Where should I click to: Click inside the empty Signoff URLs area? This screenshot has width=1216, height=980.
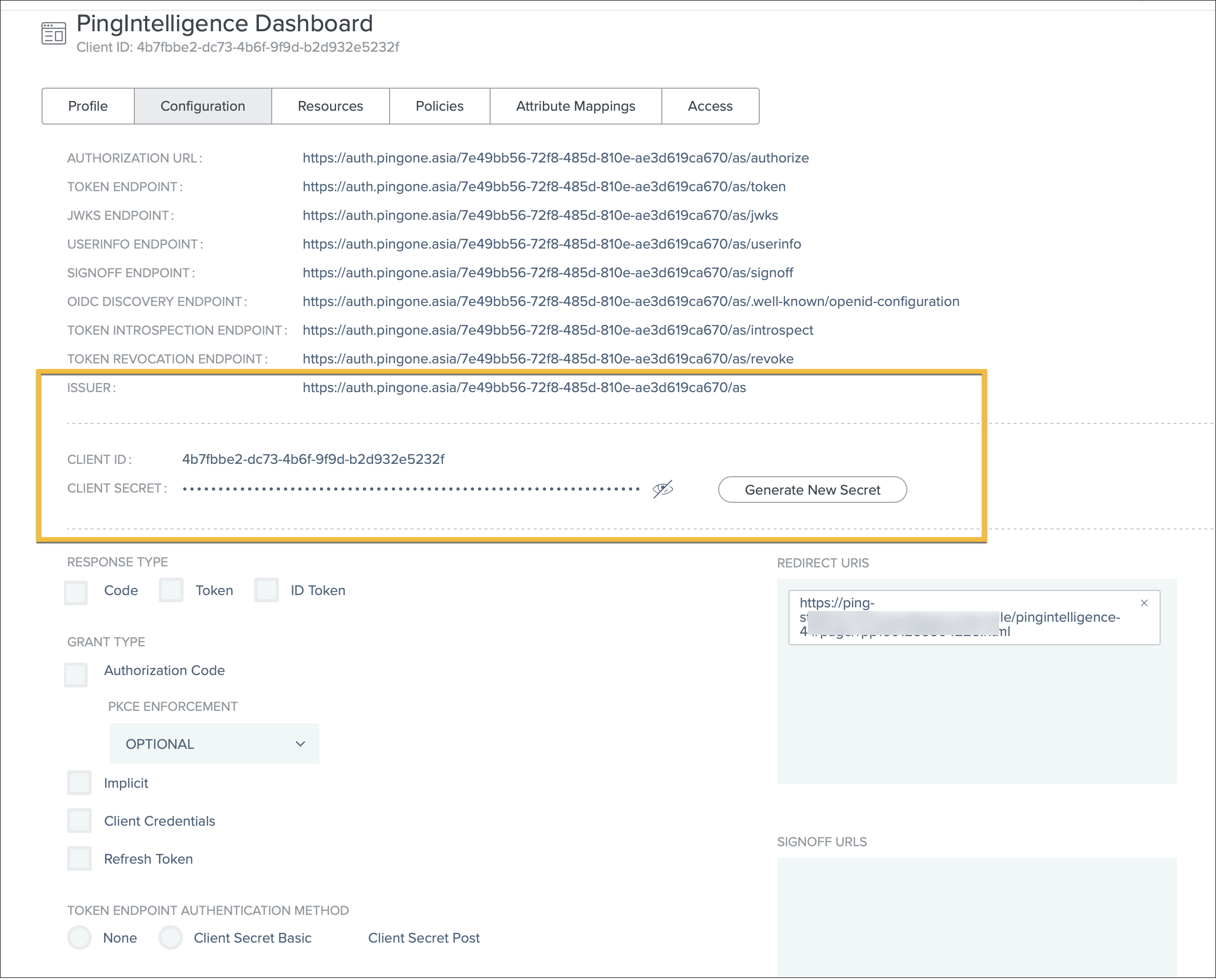pyautogui.click(x=977, y=916)
